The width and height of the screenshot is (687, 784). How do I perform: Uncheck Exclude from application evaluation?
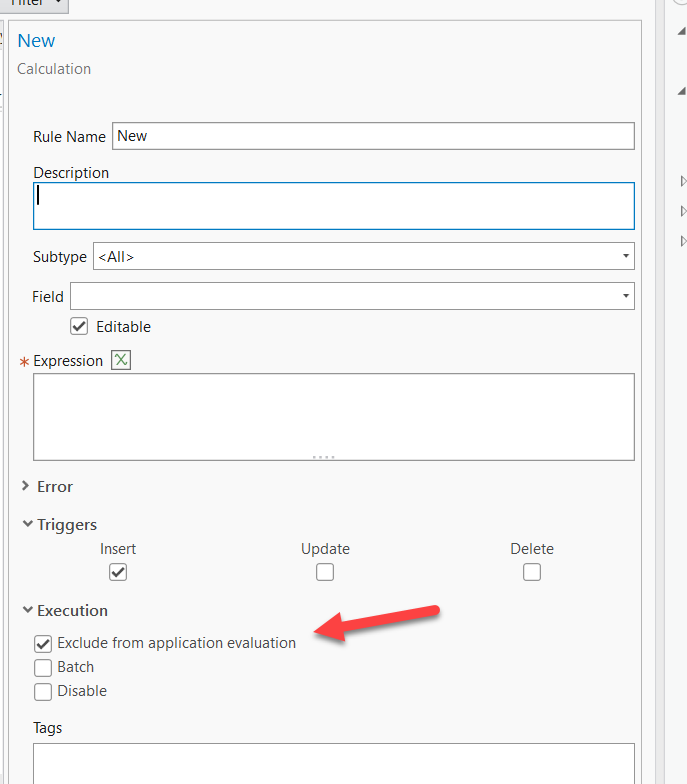[43, 643]
